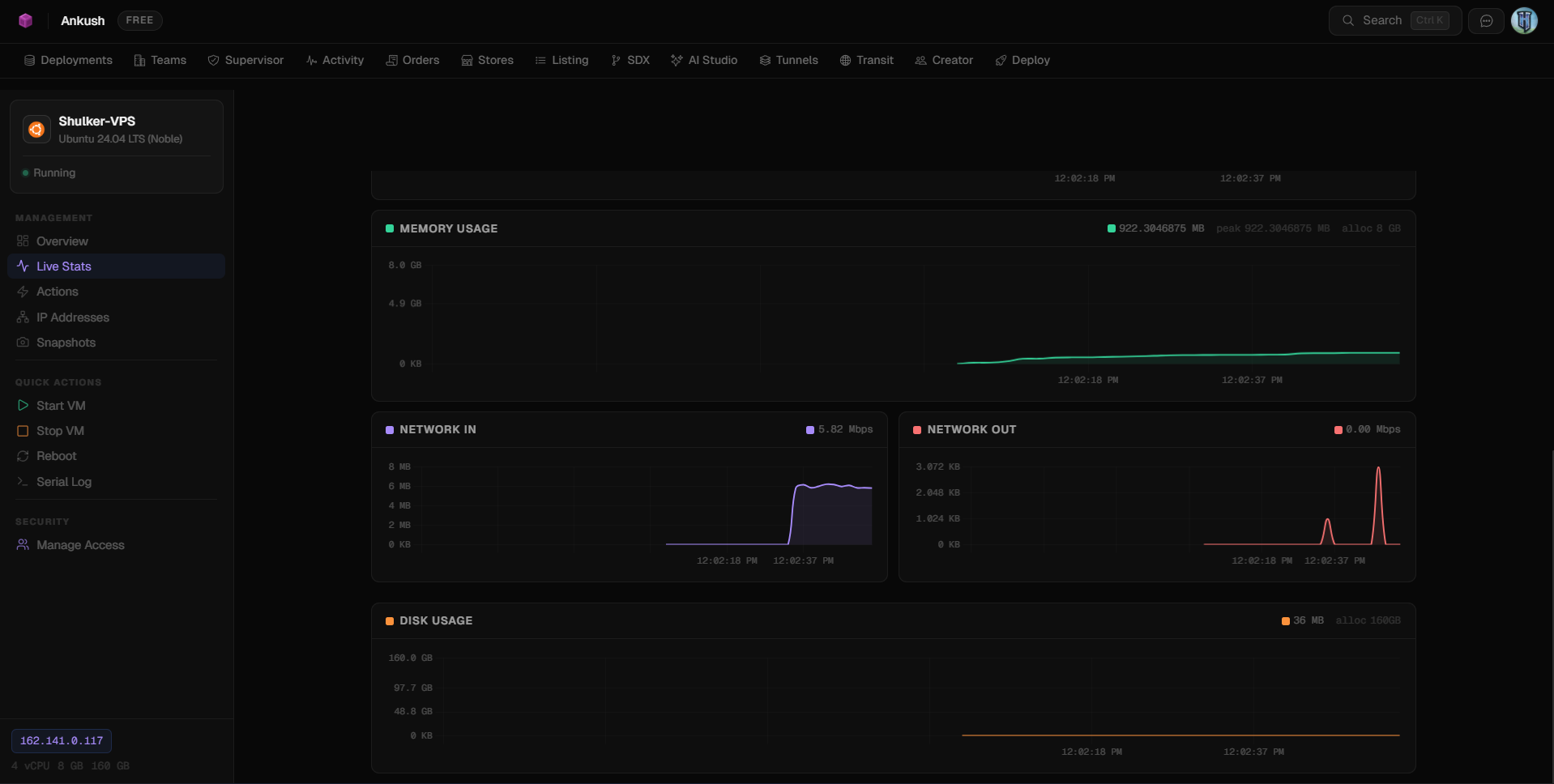Open the Serial Log
This screenshot has width=1554, height=784.
[116, 482]
